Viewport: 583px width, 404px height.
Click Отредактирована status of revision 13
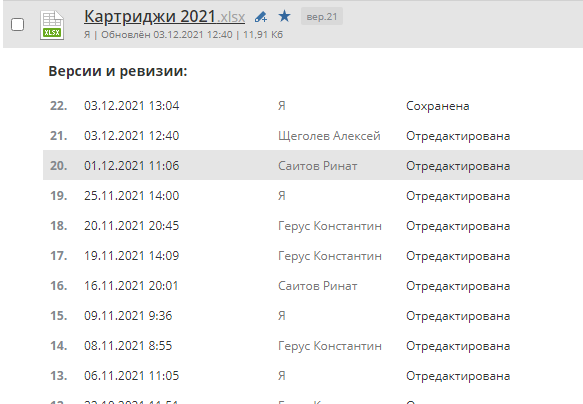click(x=458, y=376)
